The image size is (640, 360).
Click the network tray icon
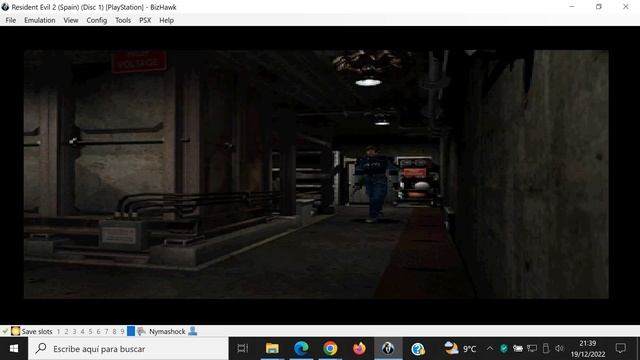tap(532, 349)
